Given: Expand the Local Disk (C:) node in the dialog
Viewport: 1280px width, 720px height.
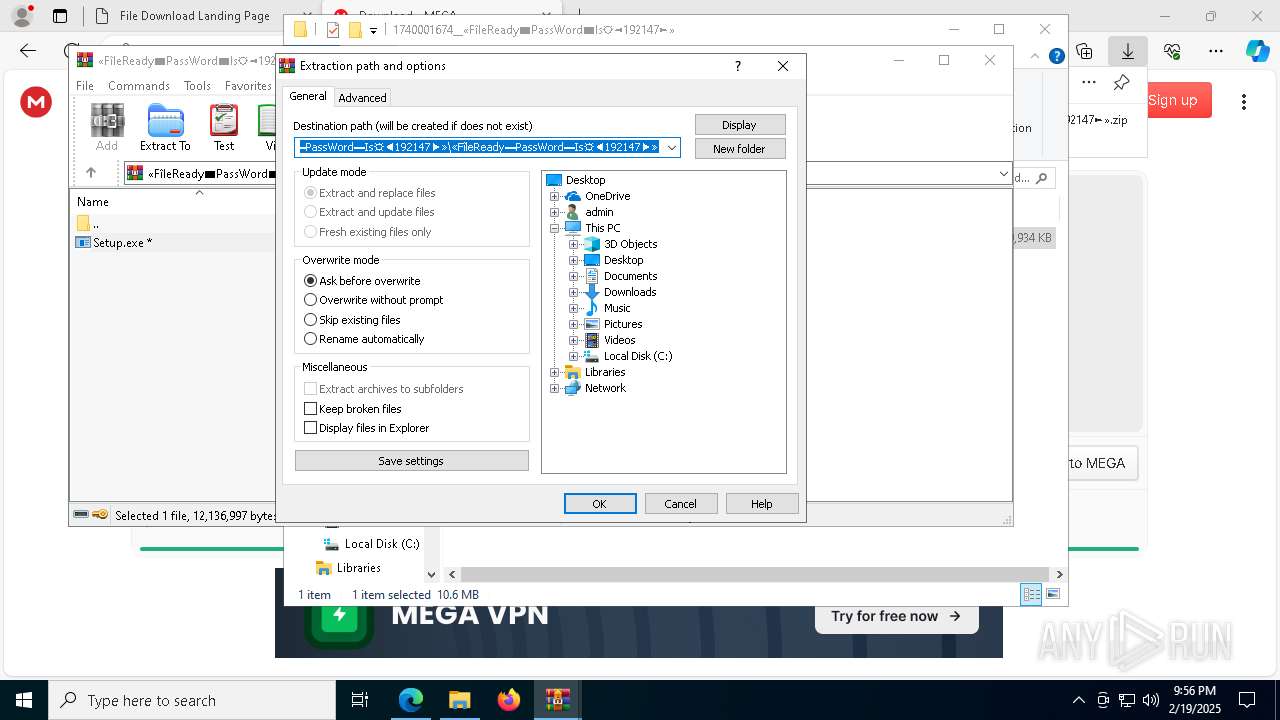Looking at the screenshot, I should point(574,356).
